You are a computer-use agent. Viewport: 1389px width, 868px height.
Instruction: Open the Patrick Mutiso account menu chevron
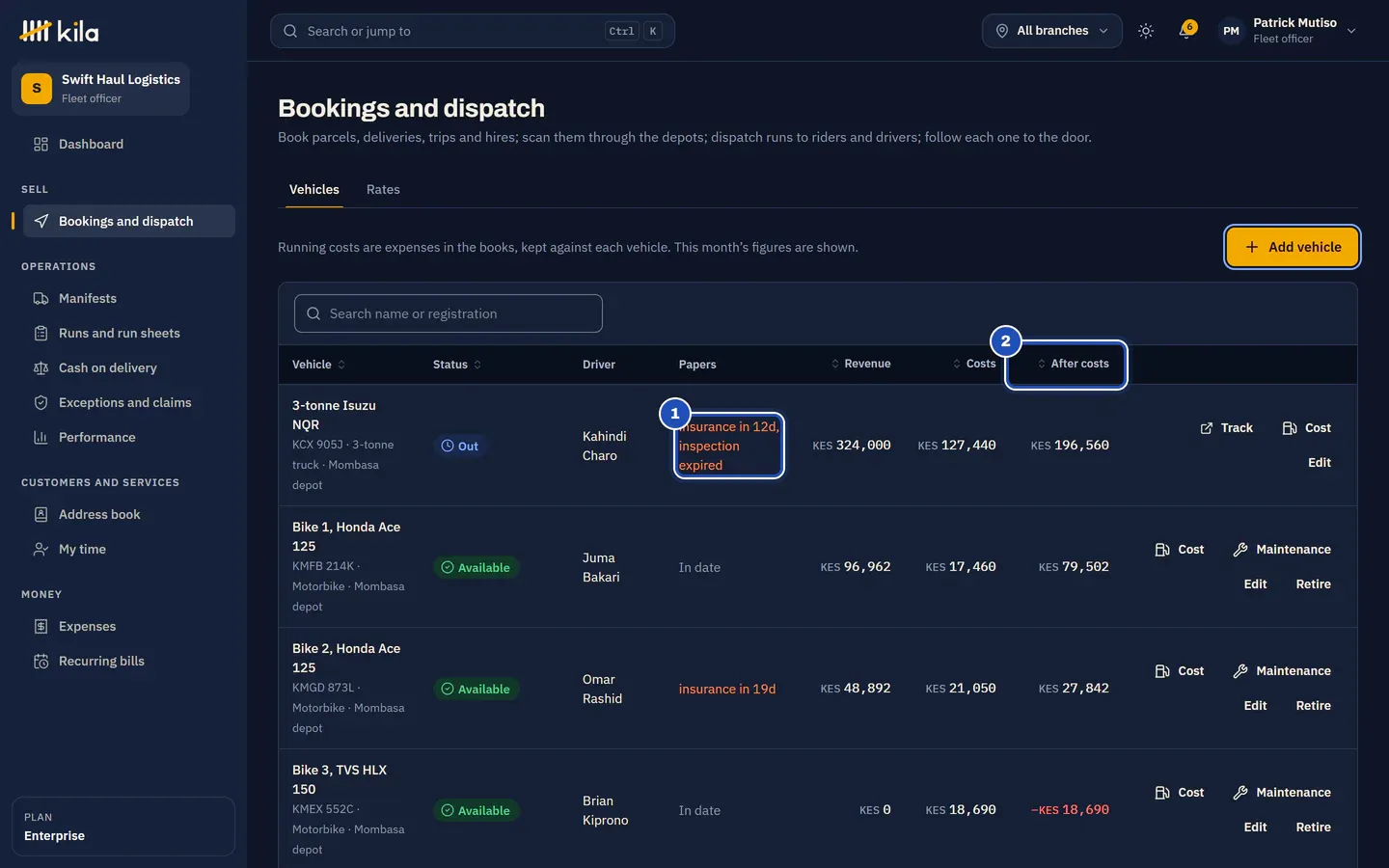click(x=1351, y=31)
